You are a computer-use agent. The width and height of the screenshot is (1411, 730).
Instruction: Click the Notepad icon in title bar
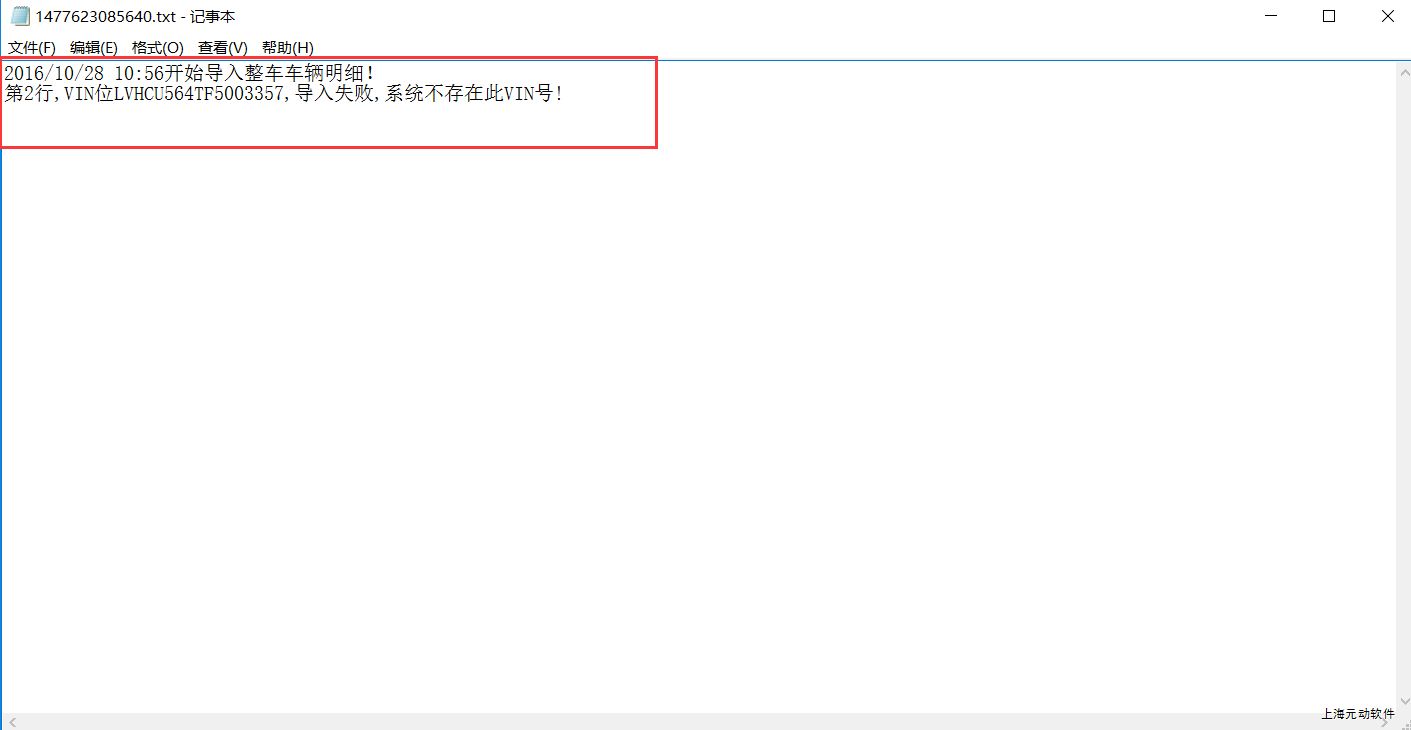(x=20, y=16)
